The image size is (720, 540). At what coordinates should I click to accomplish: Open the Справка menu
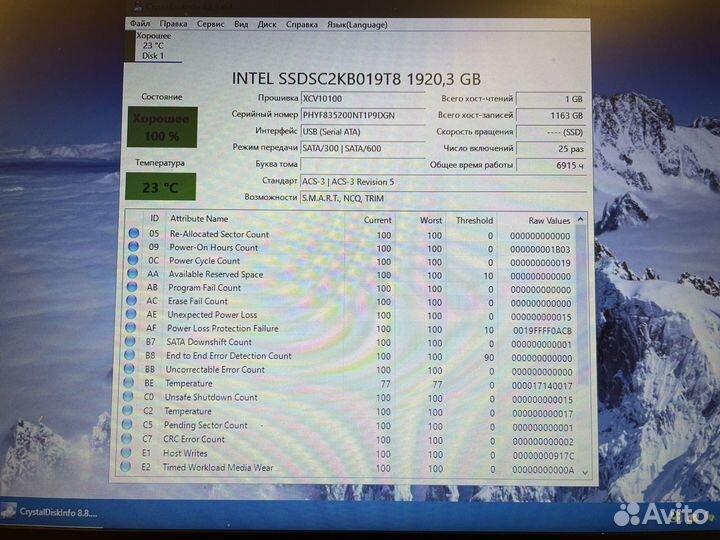click(302, 24)
